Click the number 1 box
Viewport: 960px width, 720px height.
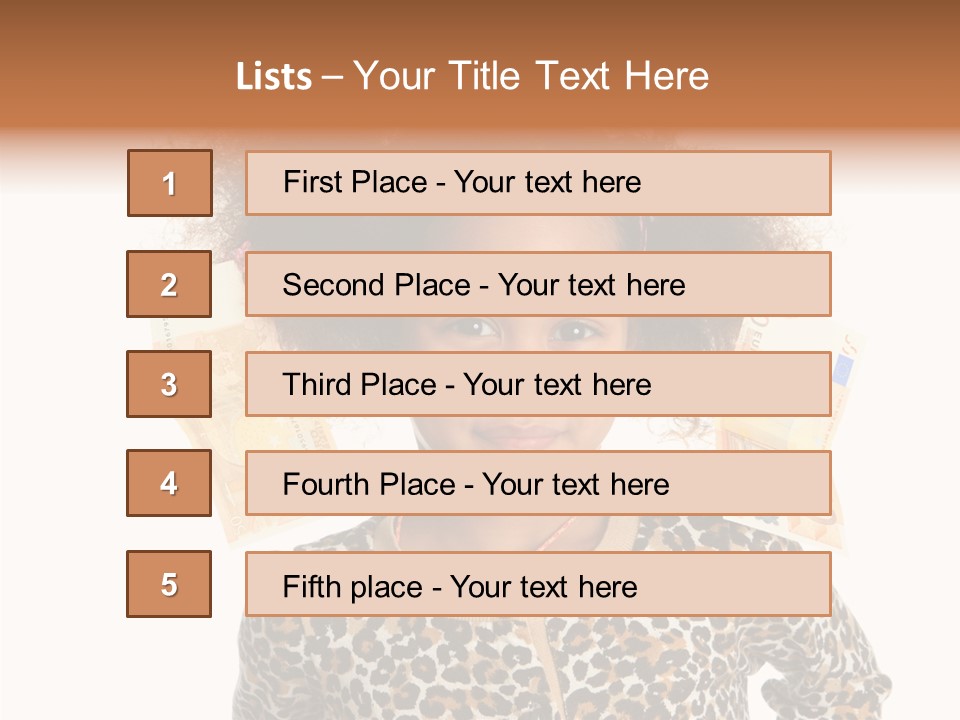click(x=170, y=183)
